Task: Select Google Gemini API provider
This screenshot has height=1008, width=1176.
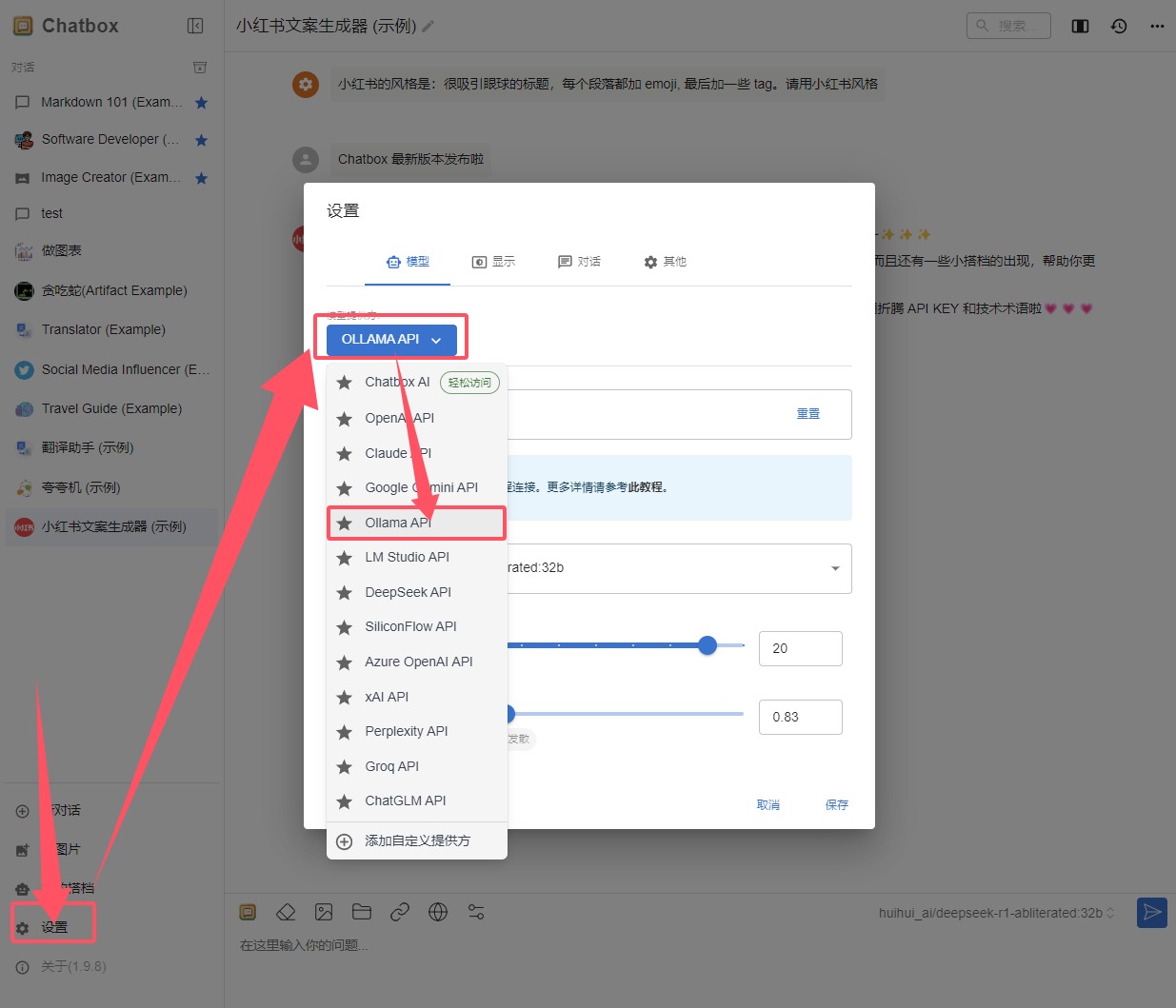Action: tap(417, 487)
